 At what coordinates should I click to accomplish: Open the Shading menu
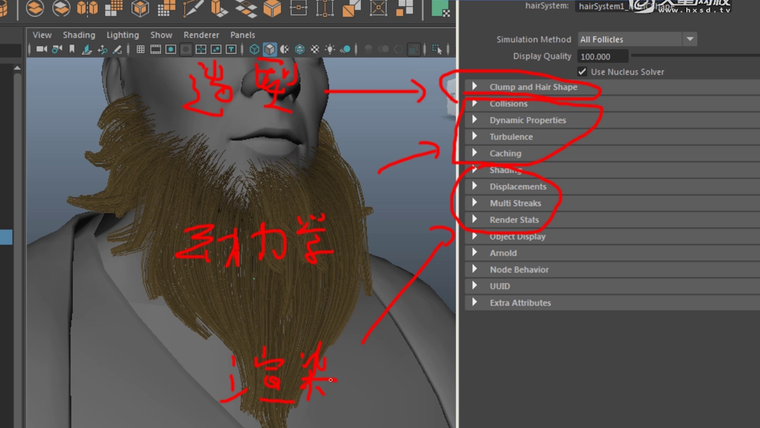(79, 35)
